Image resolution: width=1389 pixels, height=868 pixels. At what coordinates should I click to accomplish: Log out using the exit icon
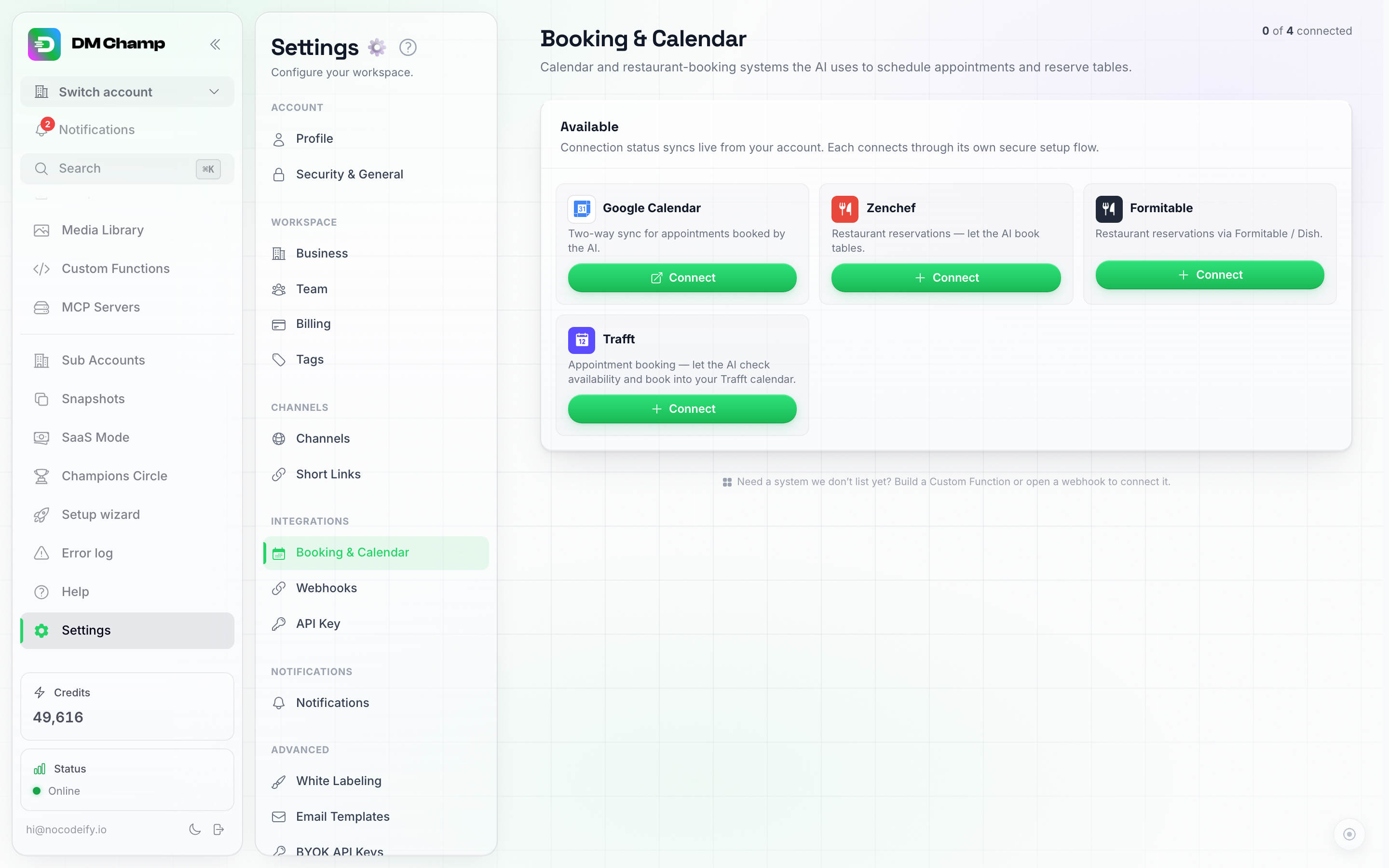coord(218,829)
